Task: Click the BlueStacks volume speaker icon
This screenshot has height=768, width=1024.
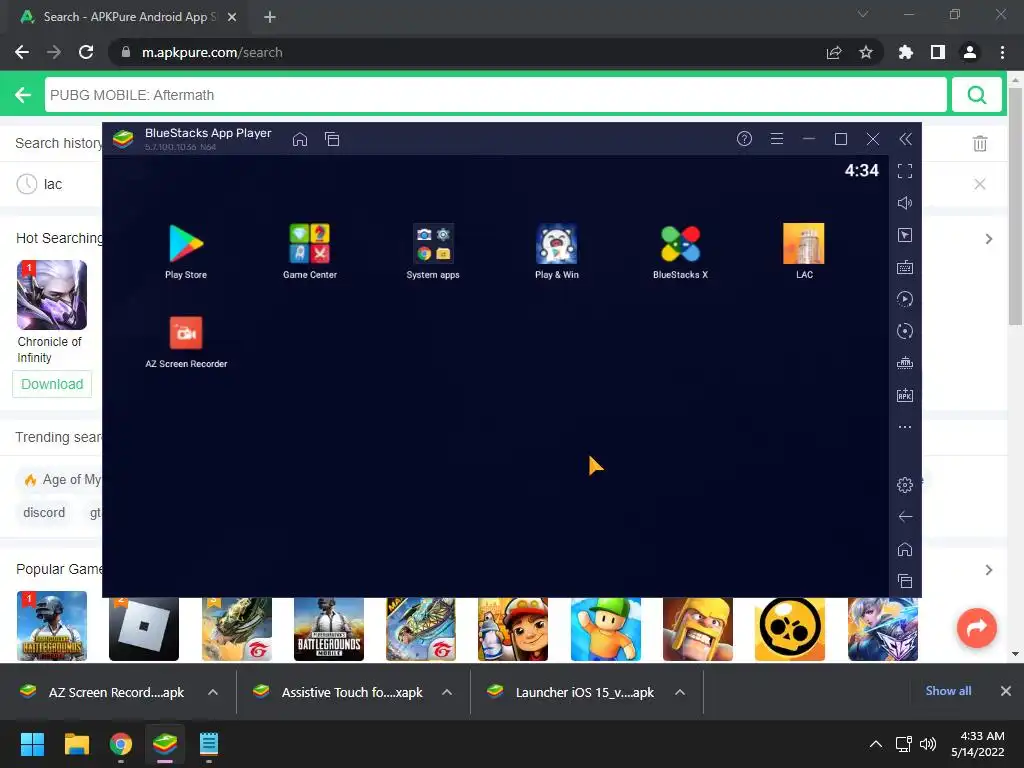Action: click(x=905, y=203)
